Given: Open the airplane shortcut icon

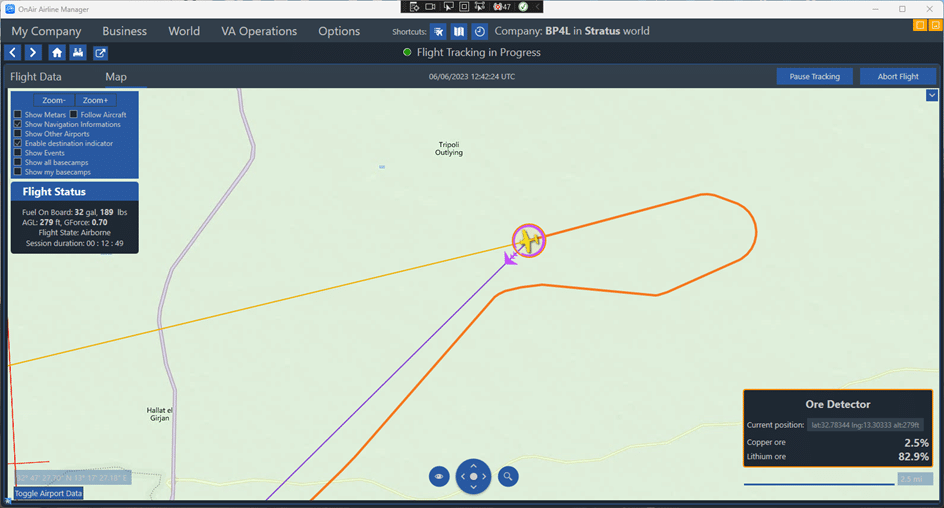Looking at the screenshot, I should pos(439,32).
